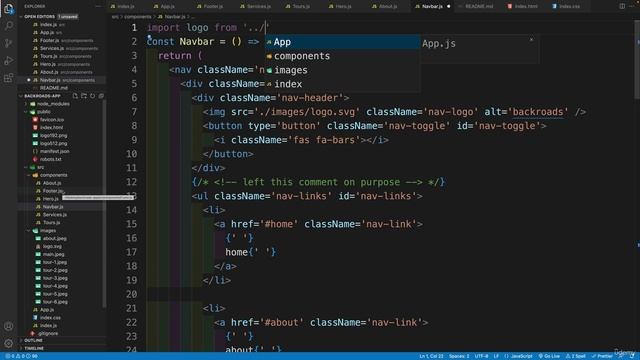Click LF end-of-line status item

pyautogui.click(x=496, y=356)
